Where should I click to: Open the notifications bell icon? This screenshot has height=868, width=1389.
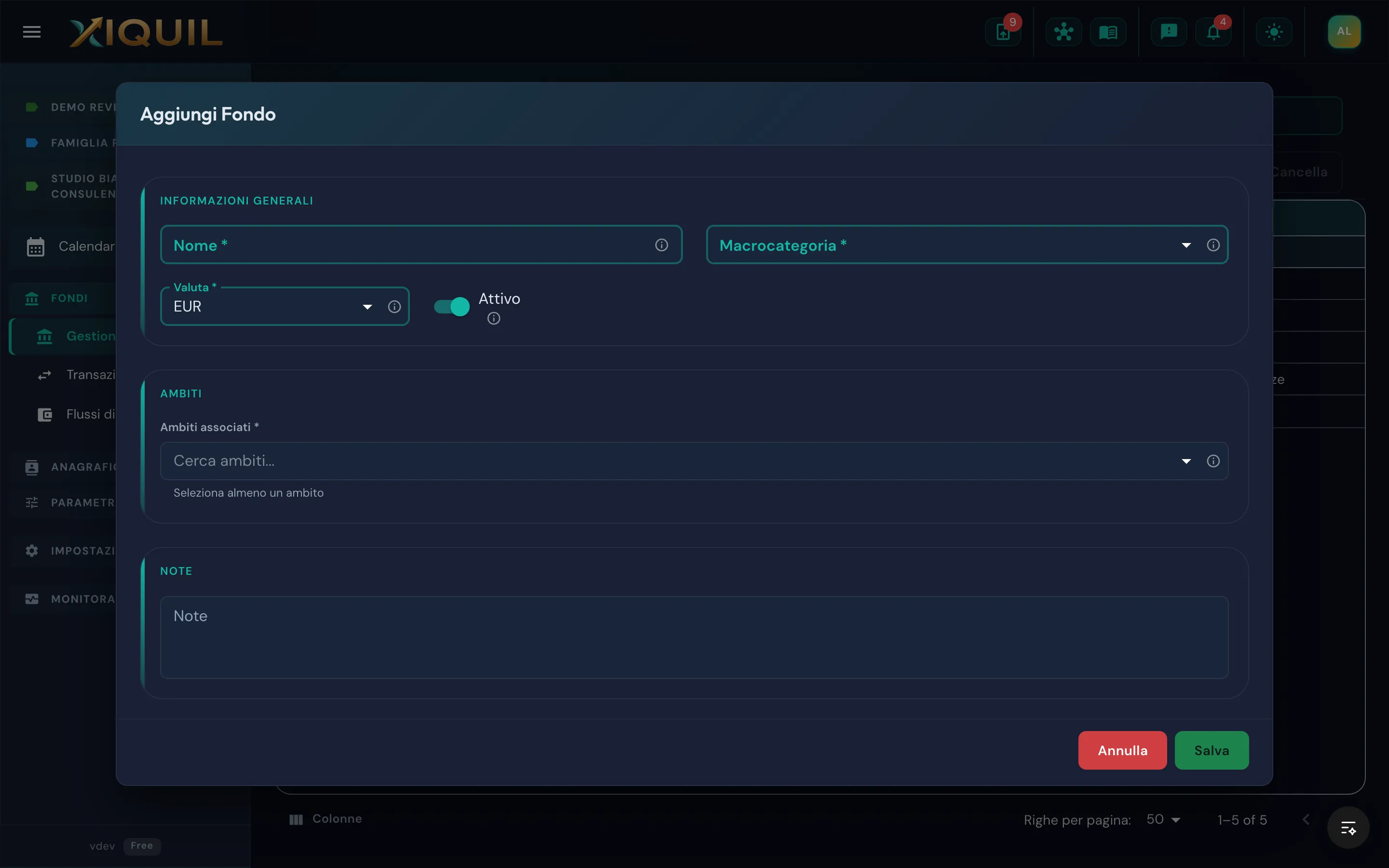tap(1213, 31)
